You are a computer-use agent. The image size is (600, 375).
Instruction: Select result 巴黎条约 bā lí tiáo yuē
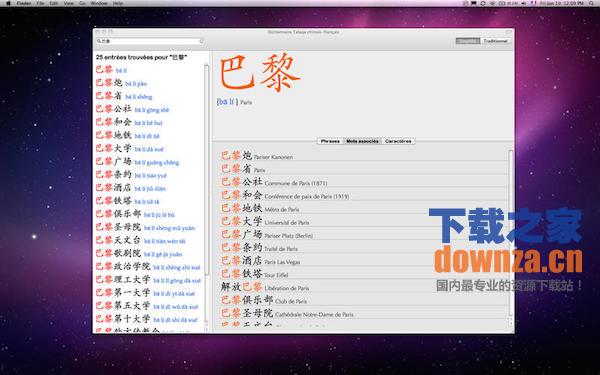tap(131, 174)
